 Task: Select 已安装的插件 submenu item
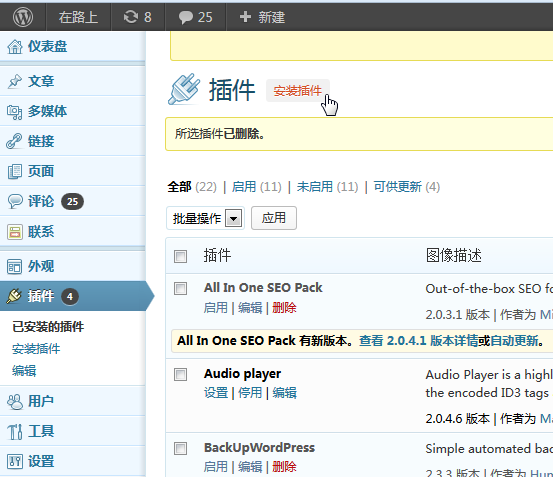[x=48, y=327]
